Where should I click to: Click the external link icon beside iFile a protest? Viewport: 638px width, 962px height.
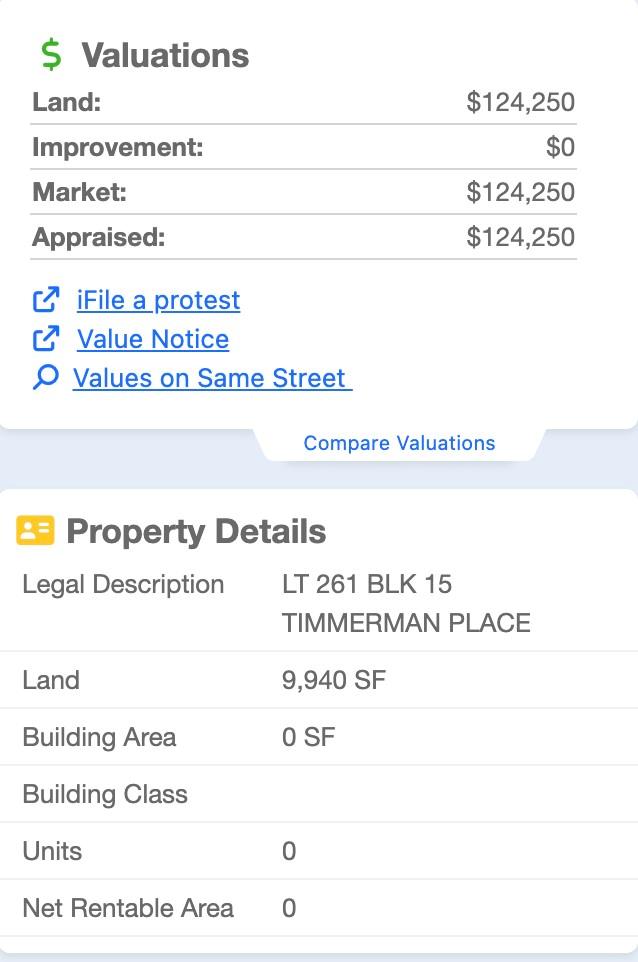(46, 299)
